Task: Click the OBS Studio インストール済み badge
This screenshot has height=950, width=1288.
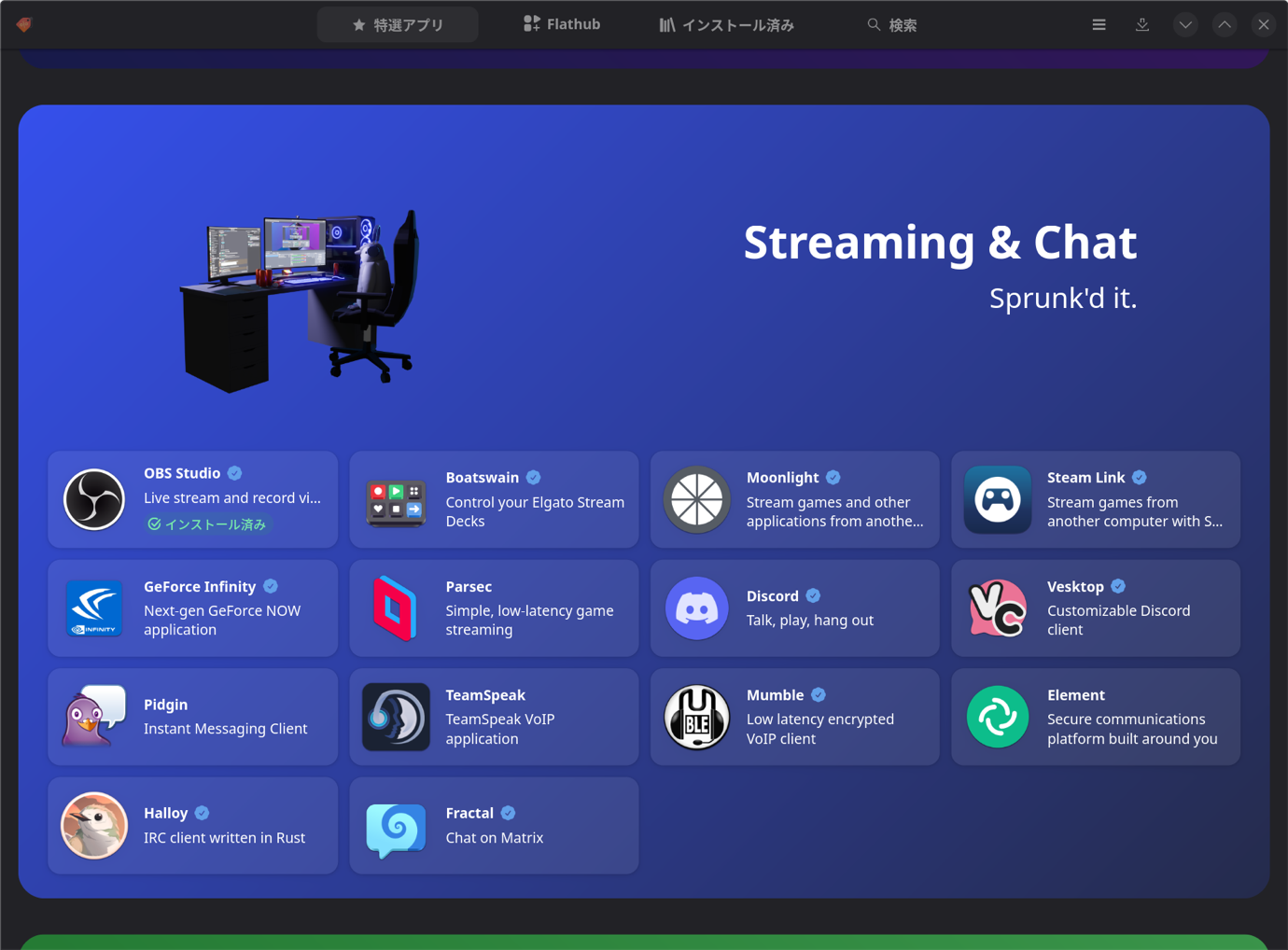Action: click(207, 524)
